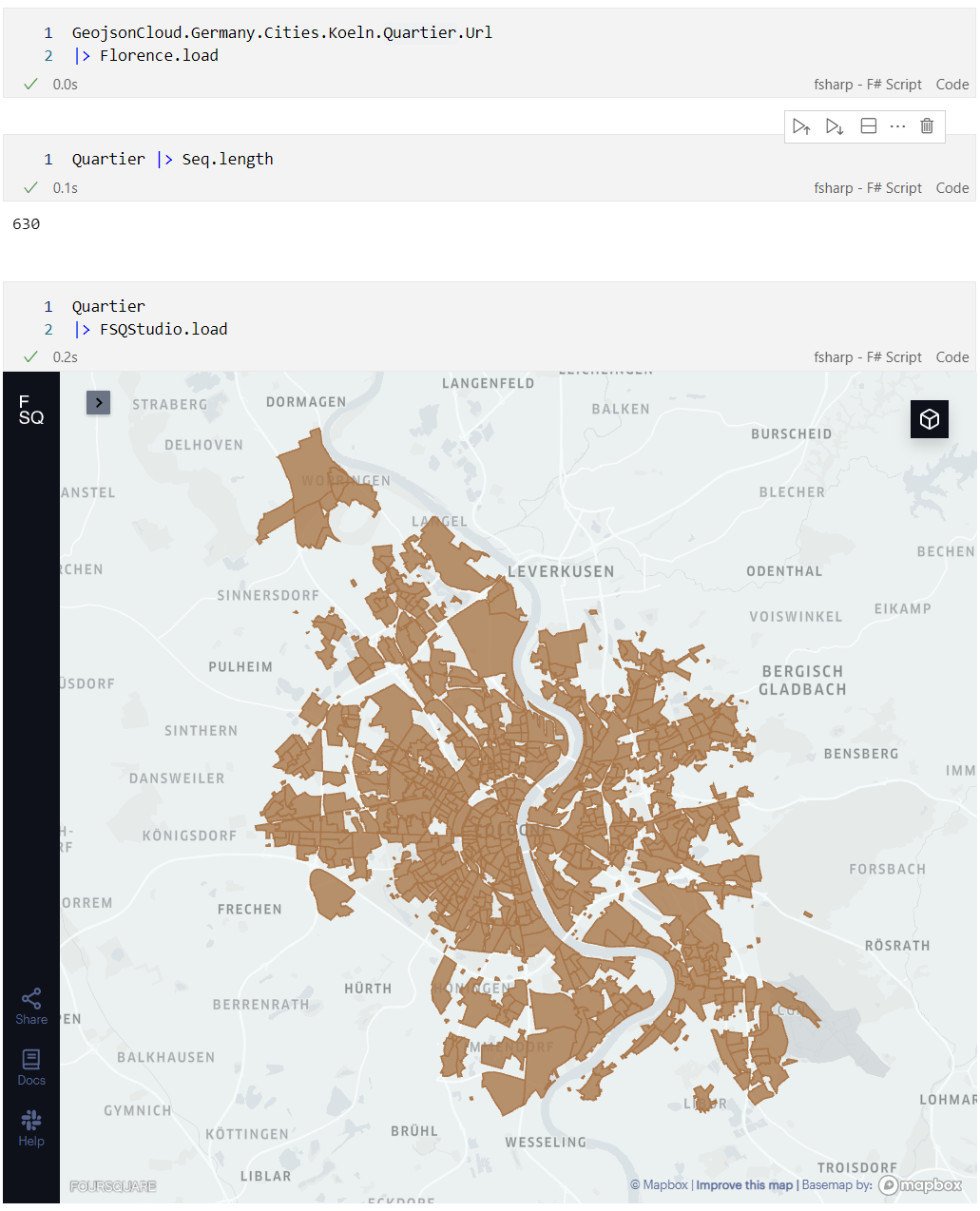
Task: Run cells above via the toolbar icon
Action: coord(801,126)
